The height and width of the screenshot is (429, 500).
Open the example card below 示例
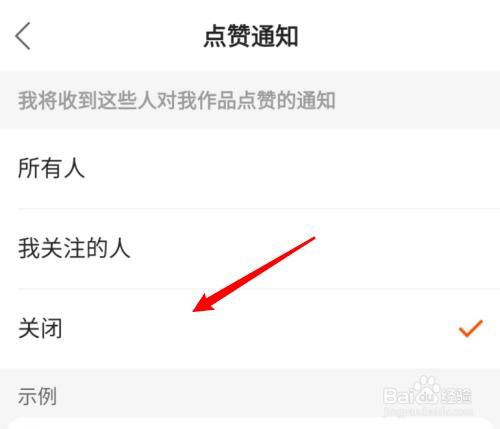(250, 423)
